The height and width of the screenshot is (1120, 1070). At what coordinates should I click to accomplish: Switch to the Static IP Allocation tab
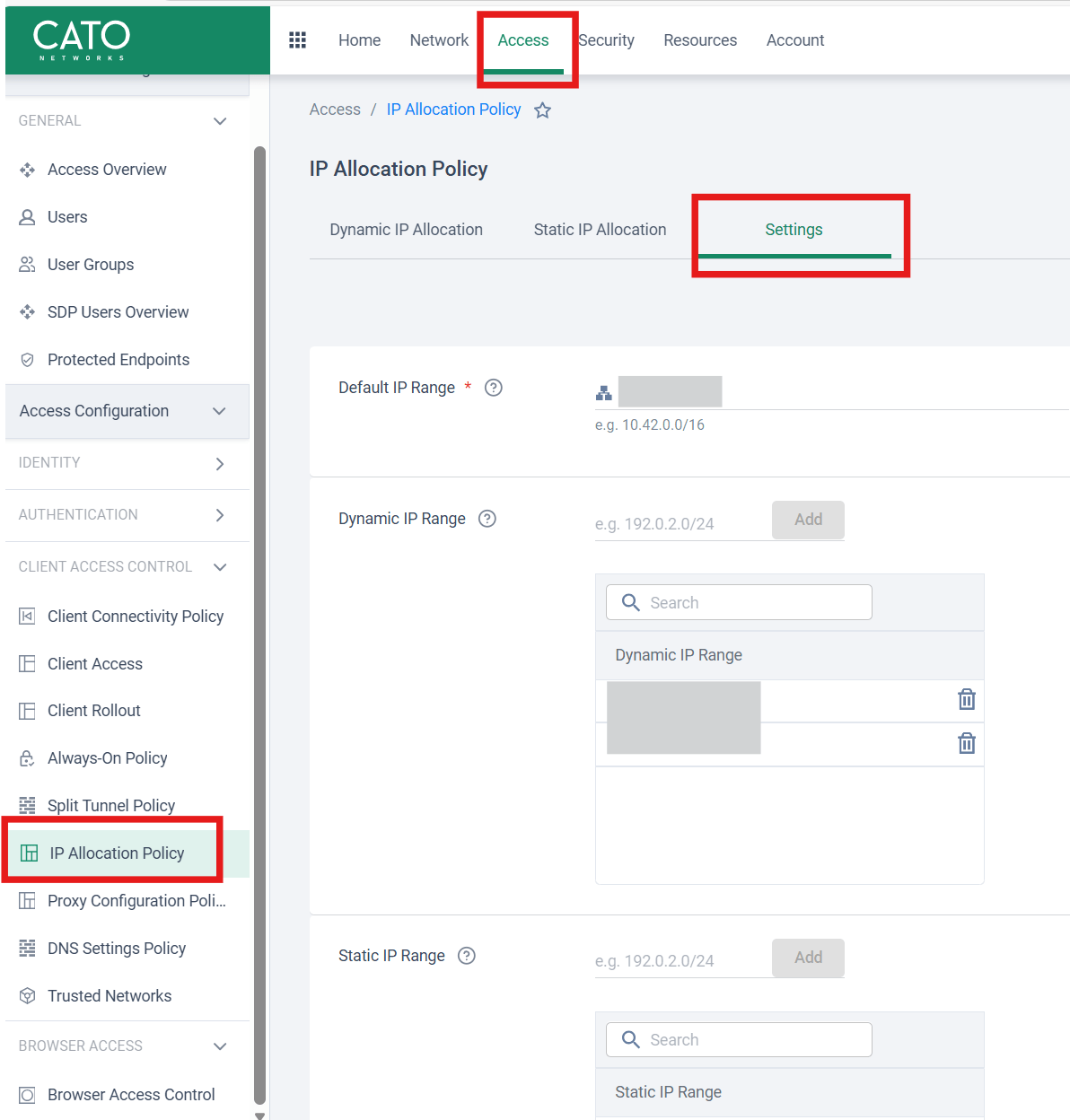click(x=600, y=230)
